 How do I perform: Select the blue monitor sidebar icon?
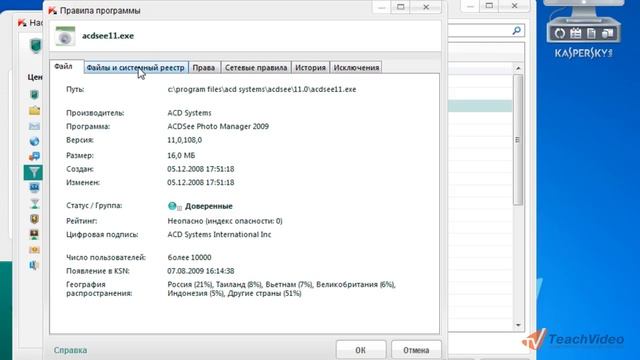34,188
